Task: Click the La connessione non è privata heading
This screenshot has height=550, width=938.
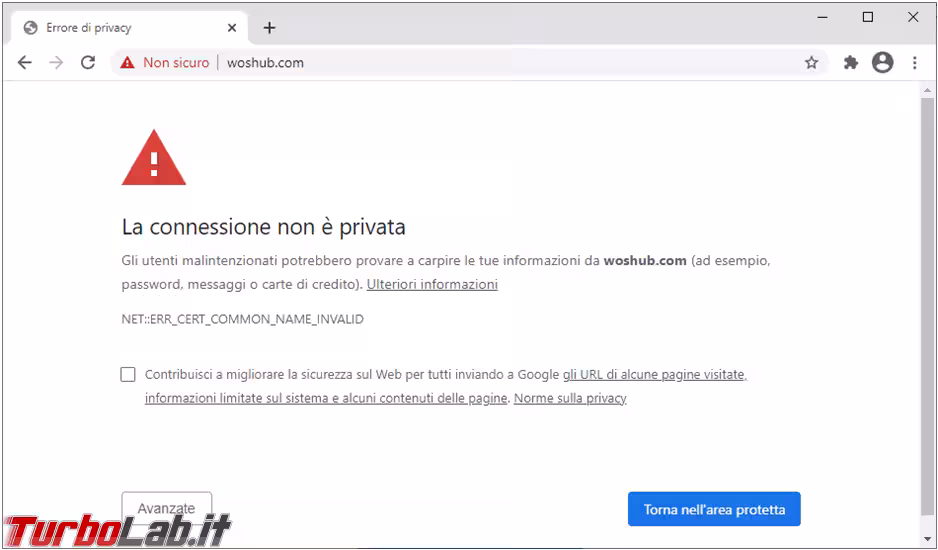Action: click(264, 227)
